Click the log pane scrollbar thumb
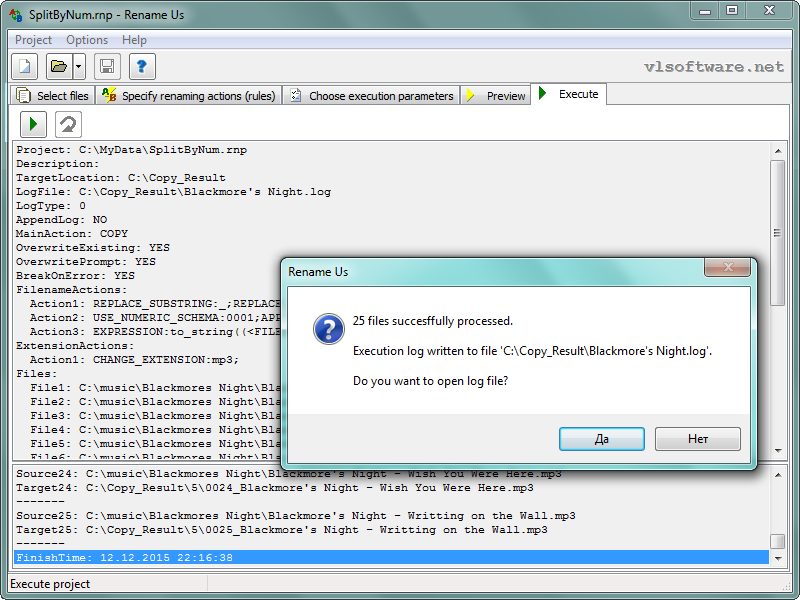 (778, 541)
